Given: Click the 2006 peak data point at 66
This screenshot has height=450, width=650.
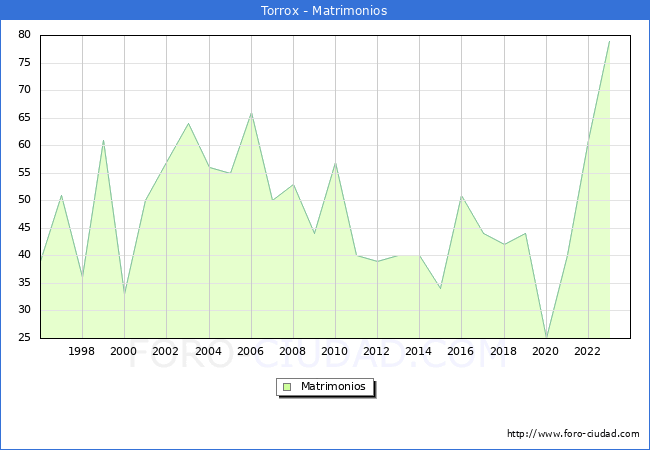Looking at the screenshot, I should pos(251,113).
